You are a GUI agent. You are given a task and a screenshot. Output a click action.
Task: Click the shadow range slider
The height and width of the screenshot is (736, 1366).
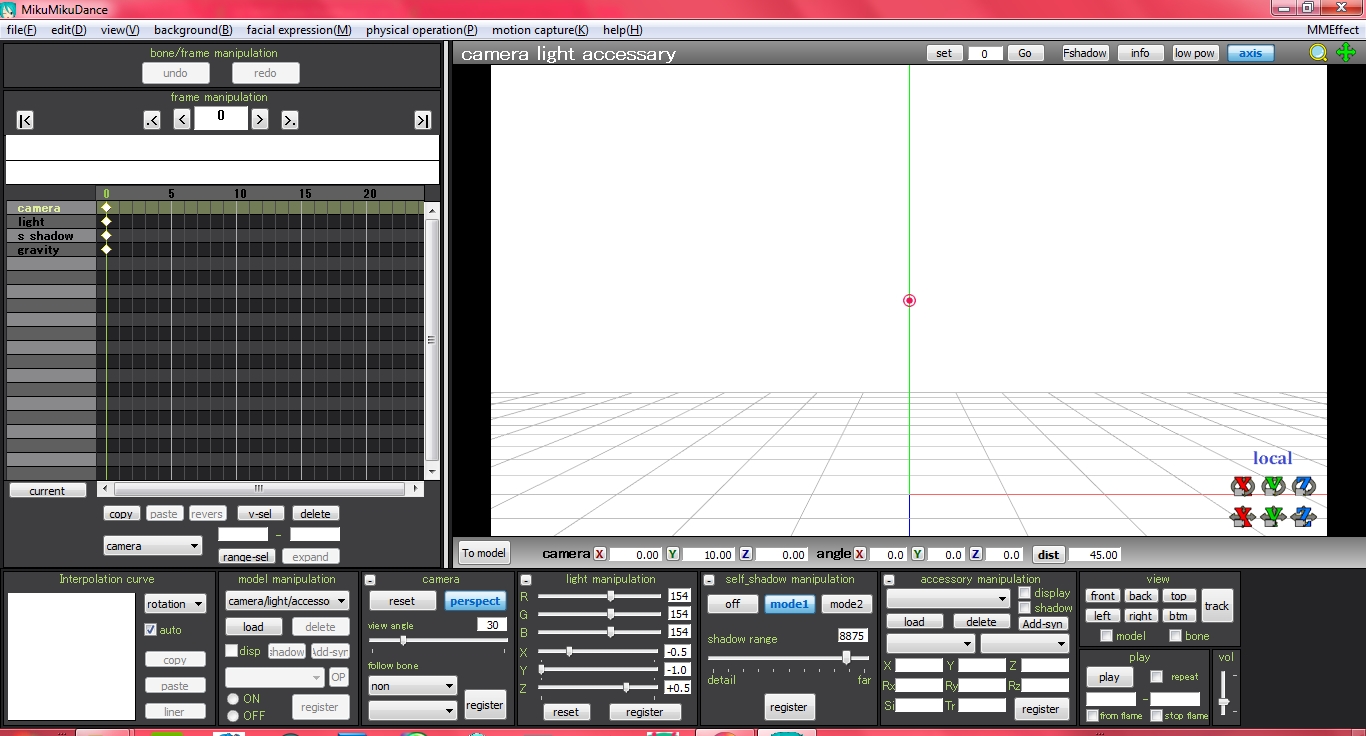(x=789, y=658)
